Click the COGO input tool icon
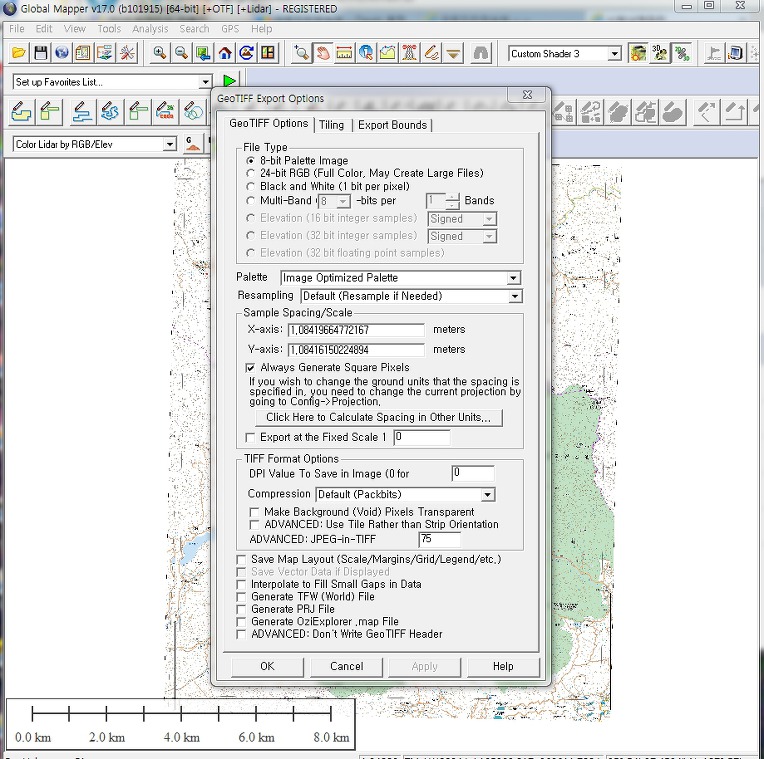The height and width of the screenshot is (759, 764). point(166,112)
